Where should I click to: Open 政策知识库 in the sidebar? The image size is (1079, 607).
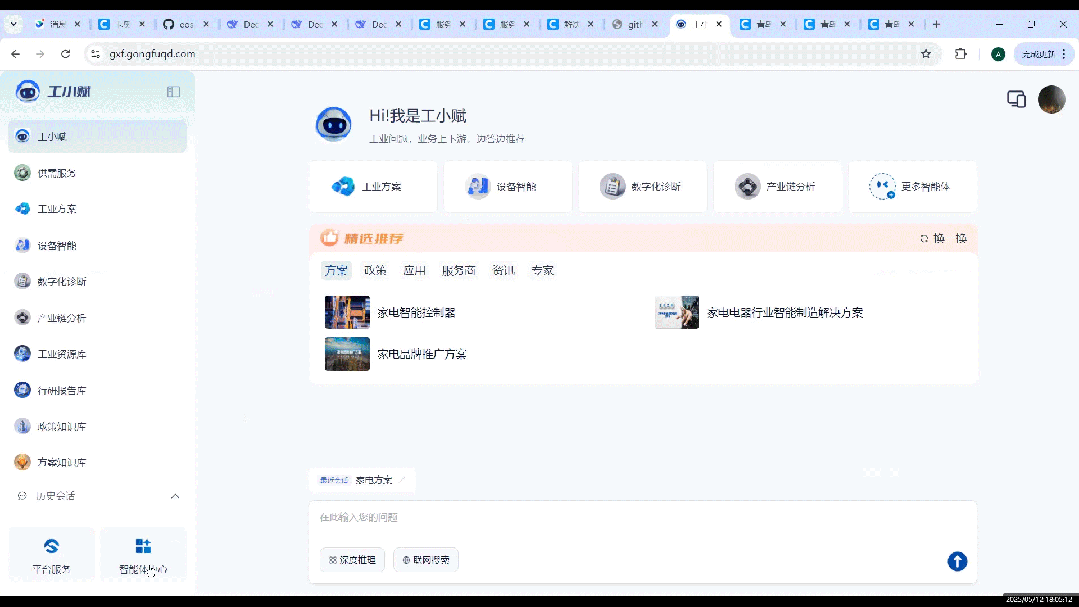[97, 426]
